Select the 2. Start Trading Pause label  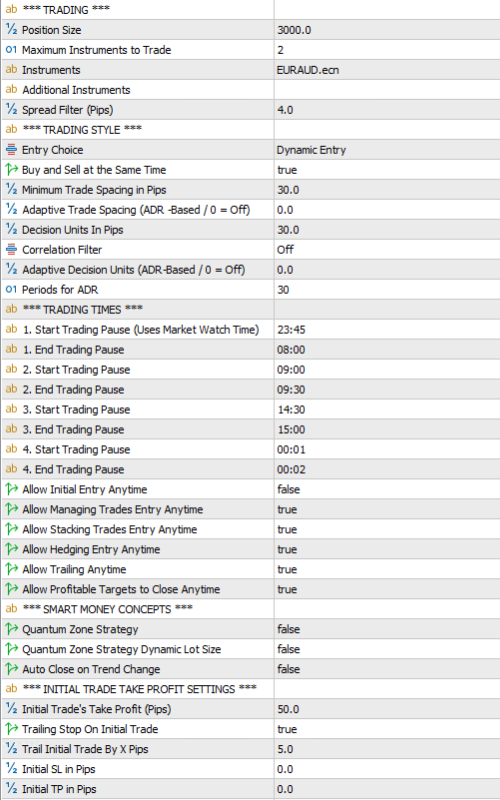pyautogui.click(x=76, y=369)
